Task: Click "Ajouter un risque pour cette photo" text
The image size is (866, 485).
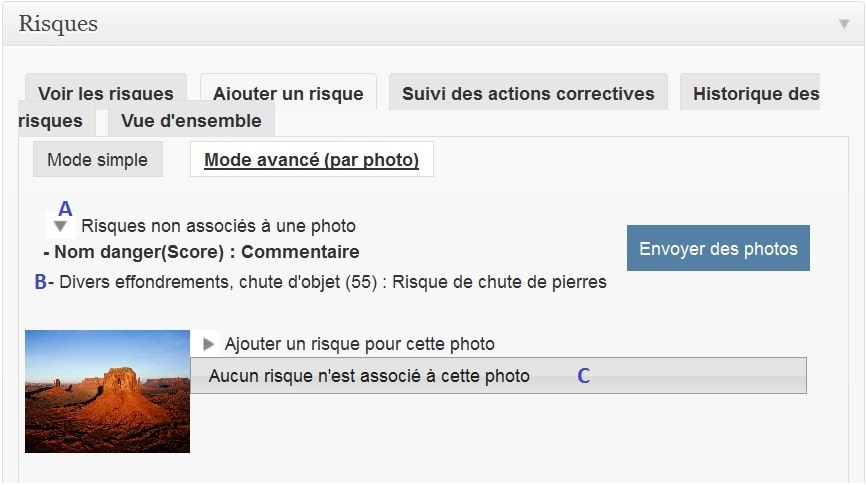Action: click(359, 344)
